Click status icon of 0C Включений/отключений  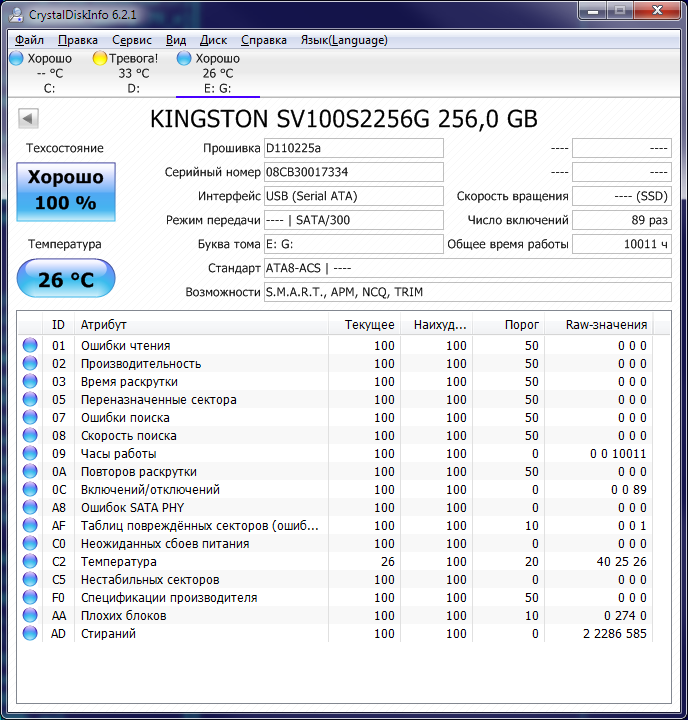pos(30,489)
